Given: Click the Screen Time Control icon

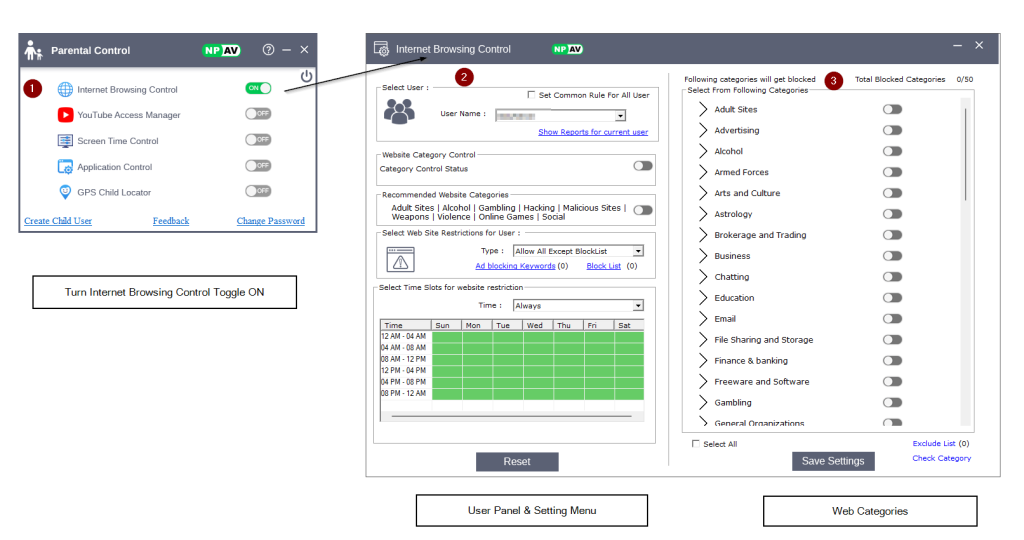Looking at the screenshot, I should pos(65,141).
